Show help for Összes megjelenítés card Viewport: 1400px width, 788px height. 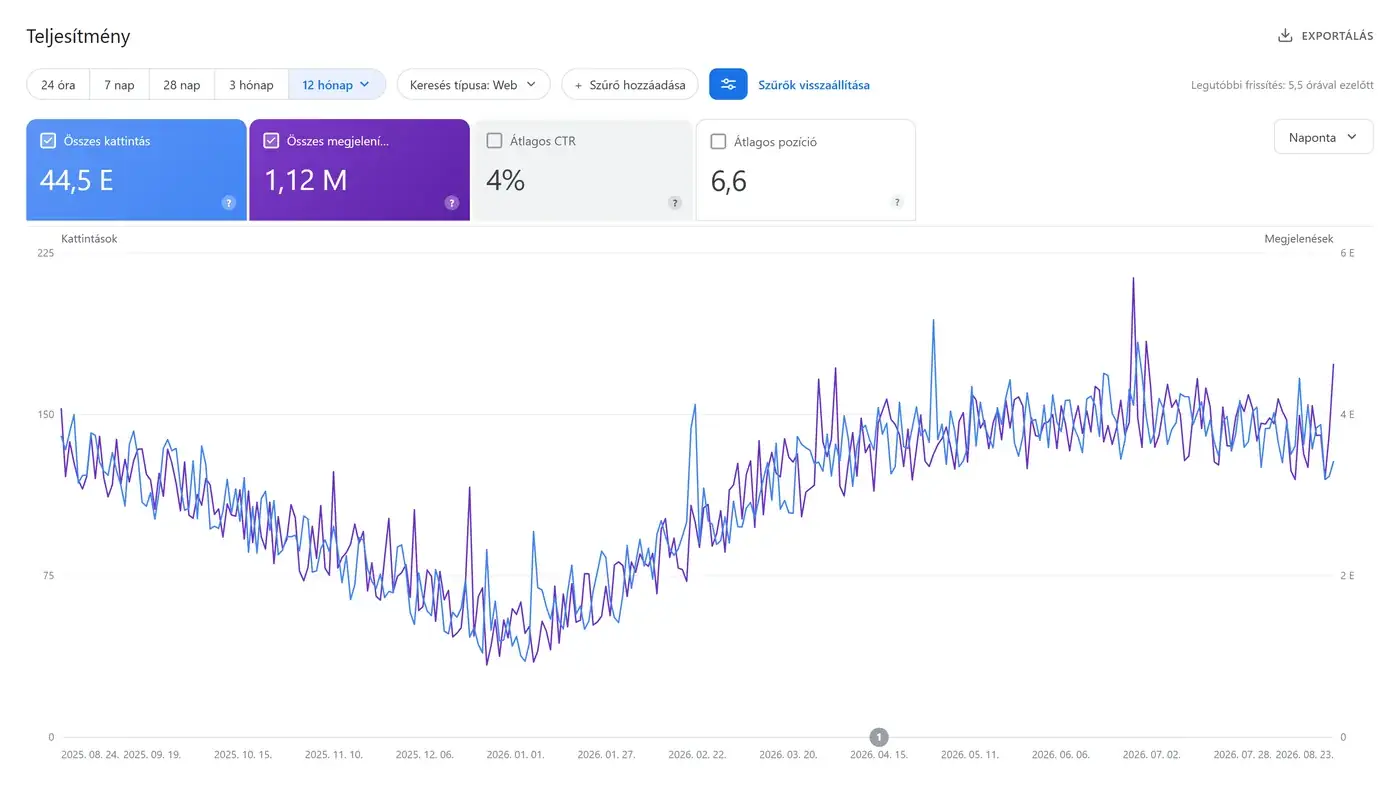point(452,203)
